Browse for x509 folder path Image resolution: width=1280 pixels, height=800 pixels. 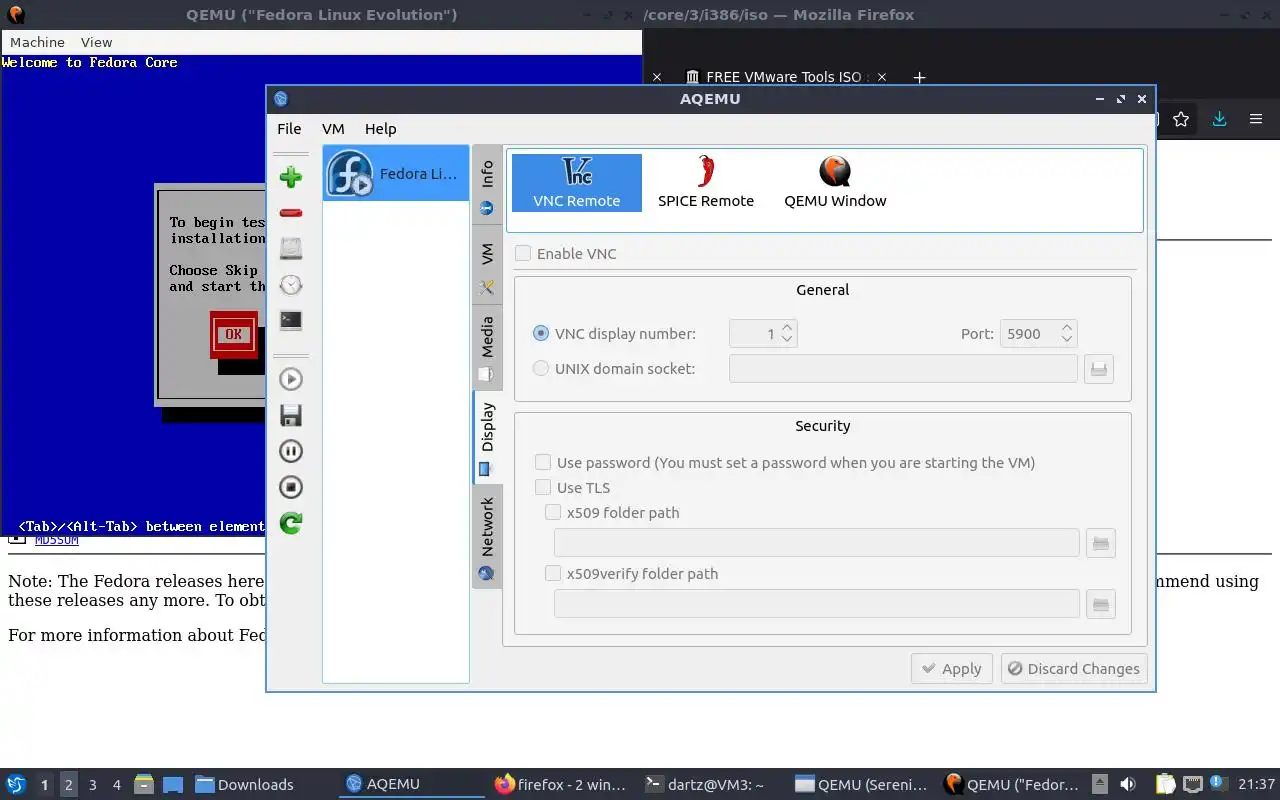(1101, 544)
